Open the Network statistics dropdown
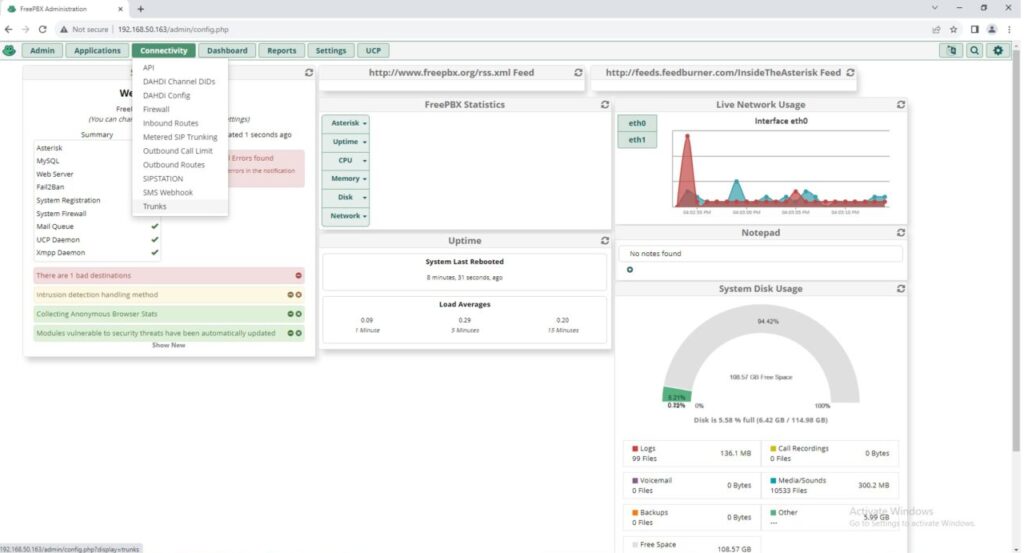 (x=345, y=216)
